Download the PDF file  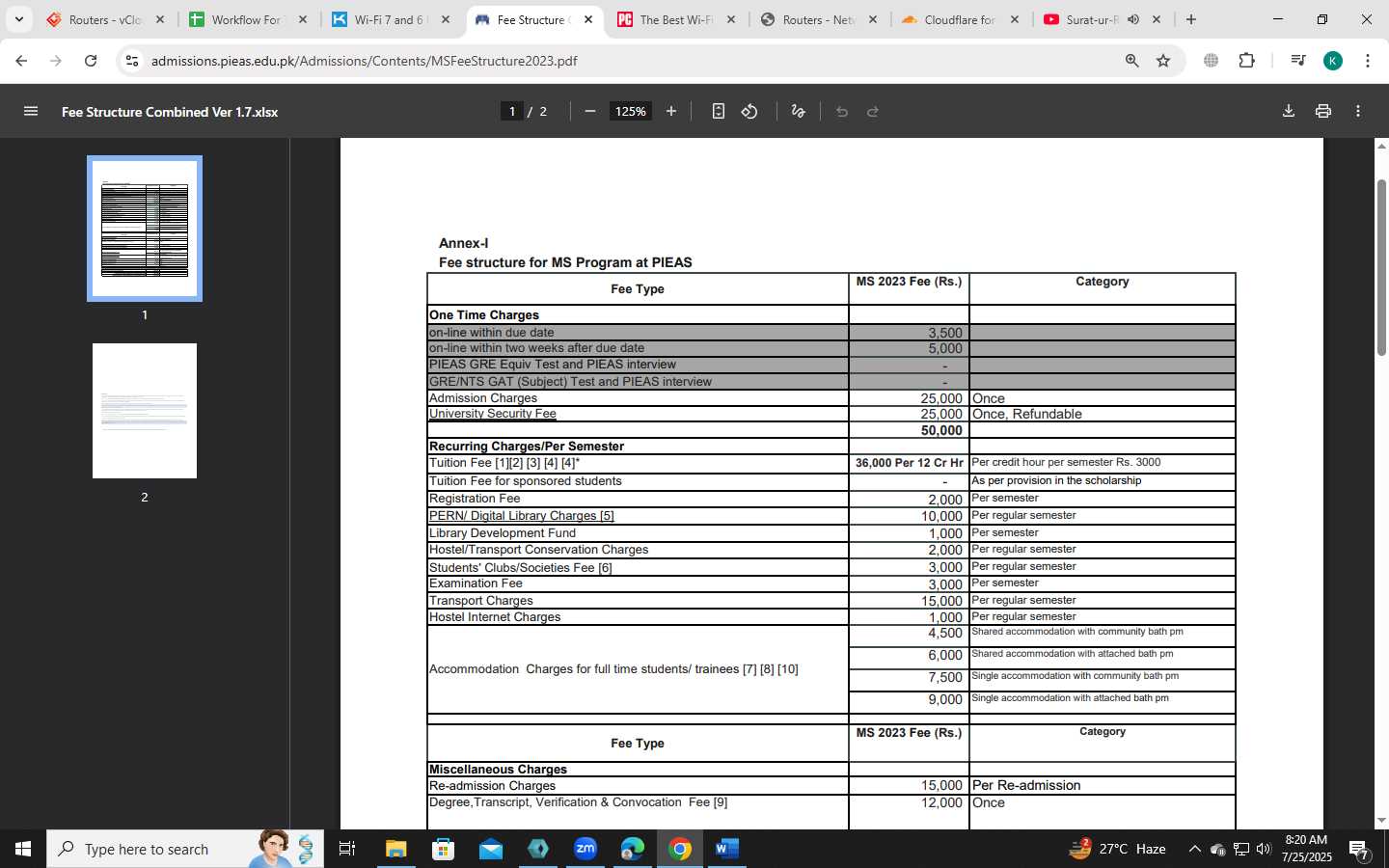pyautogui.click(x=1289, y=112)
